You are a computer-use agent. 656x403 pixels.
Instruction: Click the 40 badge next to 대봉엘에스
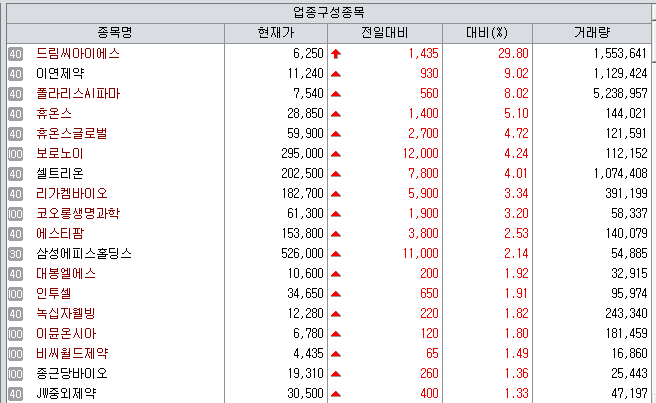tap(15, 274)
